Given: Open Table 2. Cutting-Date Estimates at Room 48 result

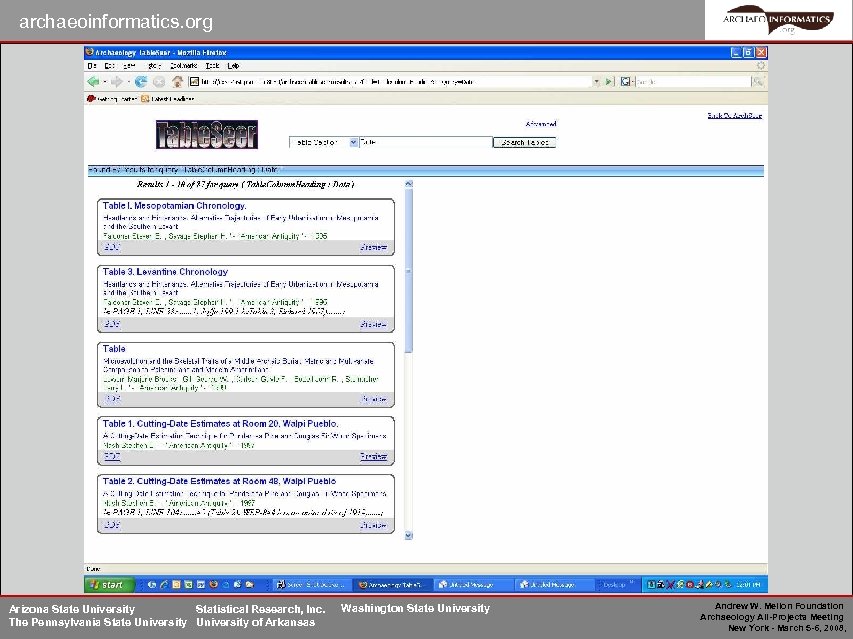Looking at the screenshot, I should pos(219,481).
